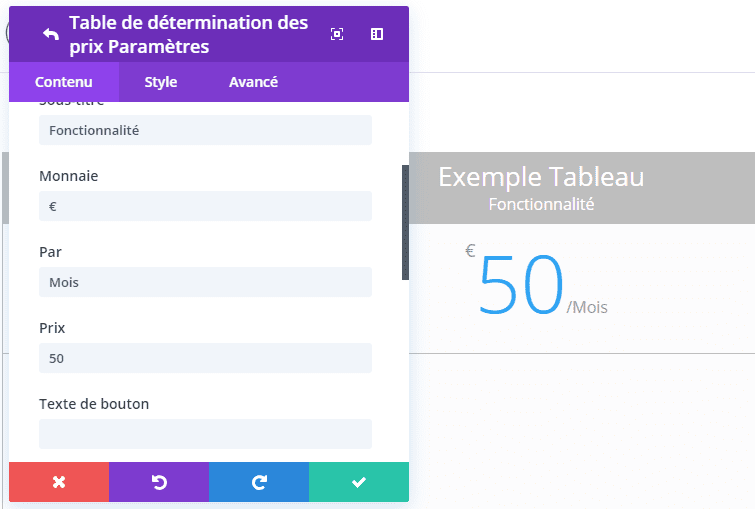Switch to the Contenu tab
755x509 pixels.
[64, 82]
